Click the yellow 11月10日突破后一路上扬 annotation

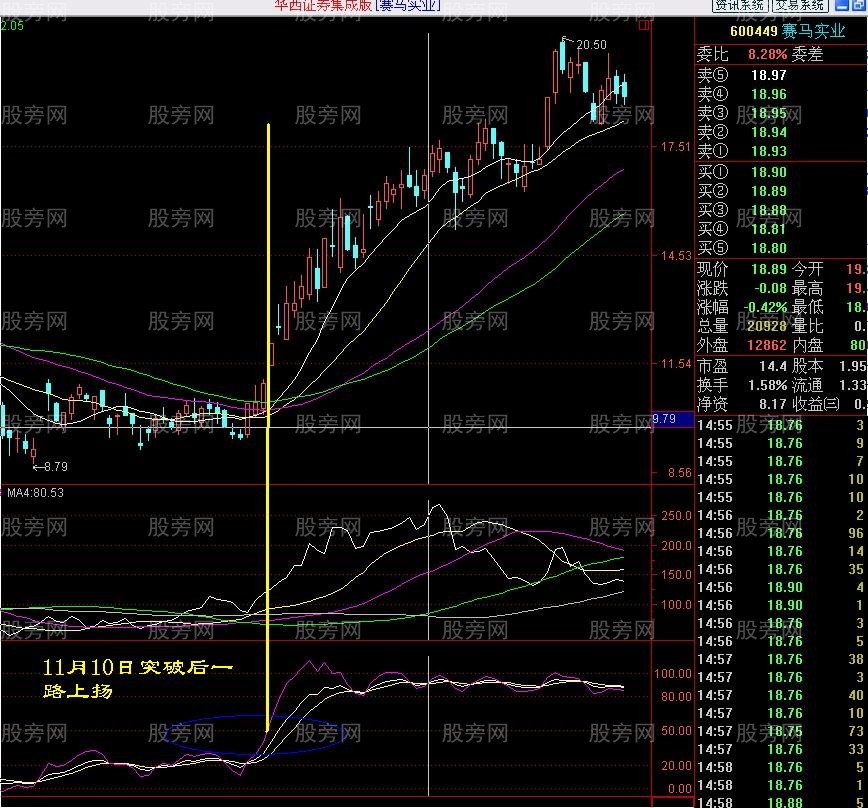tap(138, 678)
